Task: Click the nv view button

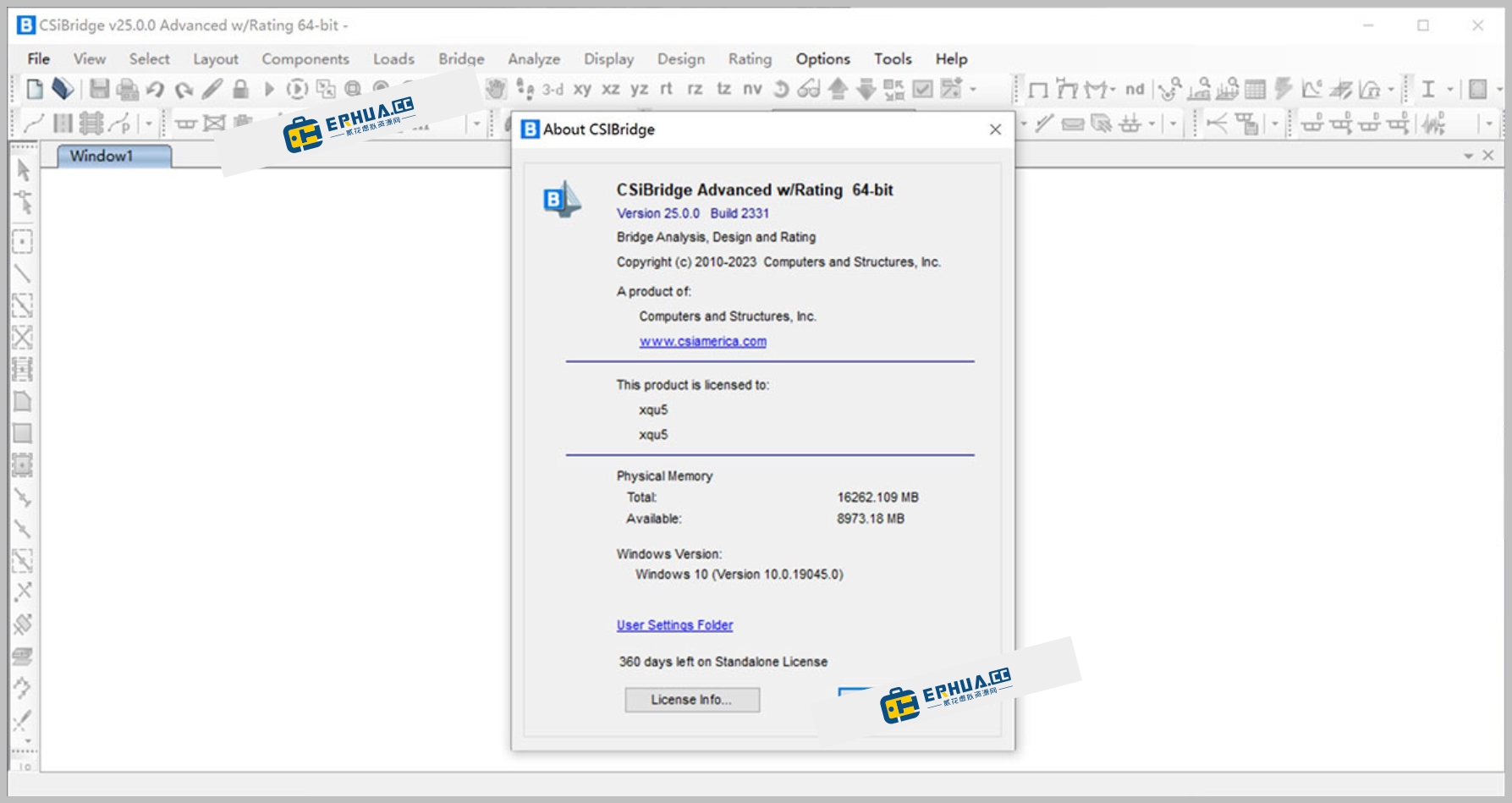Action: pyautogui.click(x=752, y=89)
